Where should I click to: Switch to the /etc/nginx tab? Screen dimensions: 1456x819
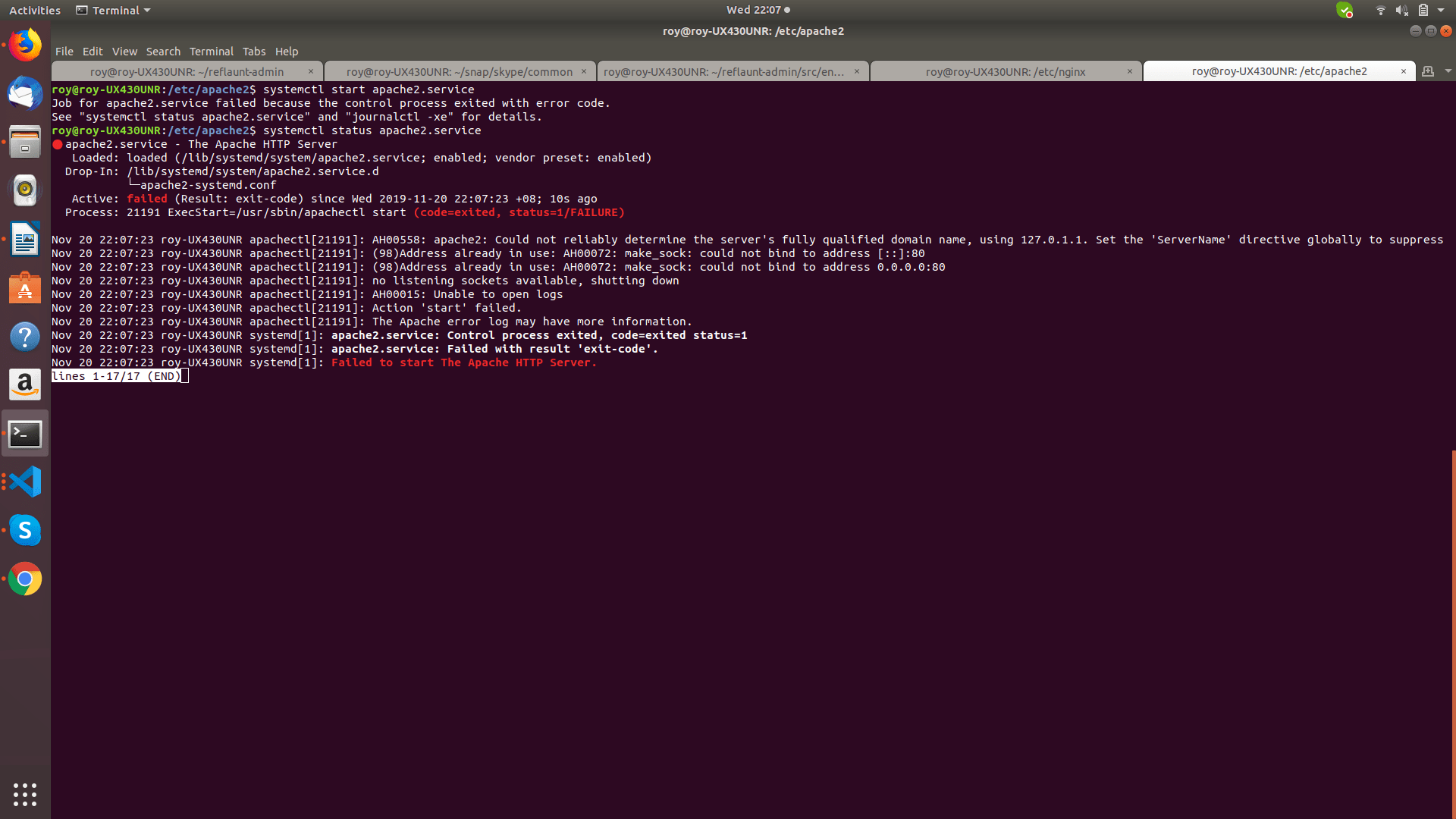[x=1005, y=71]
